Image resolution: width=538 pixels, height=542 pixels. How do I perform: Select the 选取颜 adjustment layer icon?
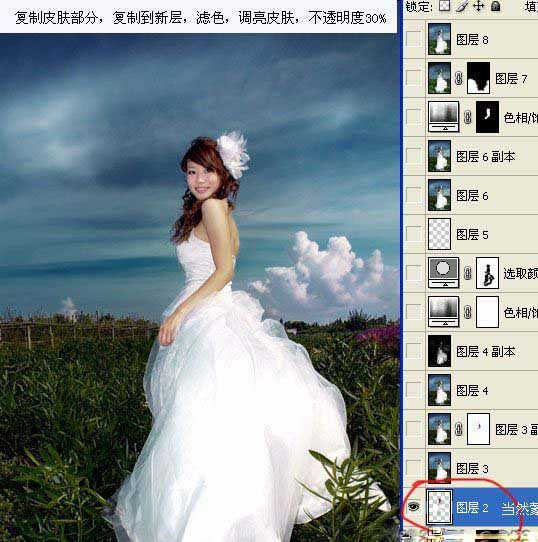444,273
